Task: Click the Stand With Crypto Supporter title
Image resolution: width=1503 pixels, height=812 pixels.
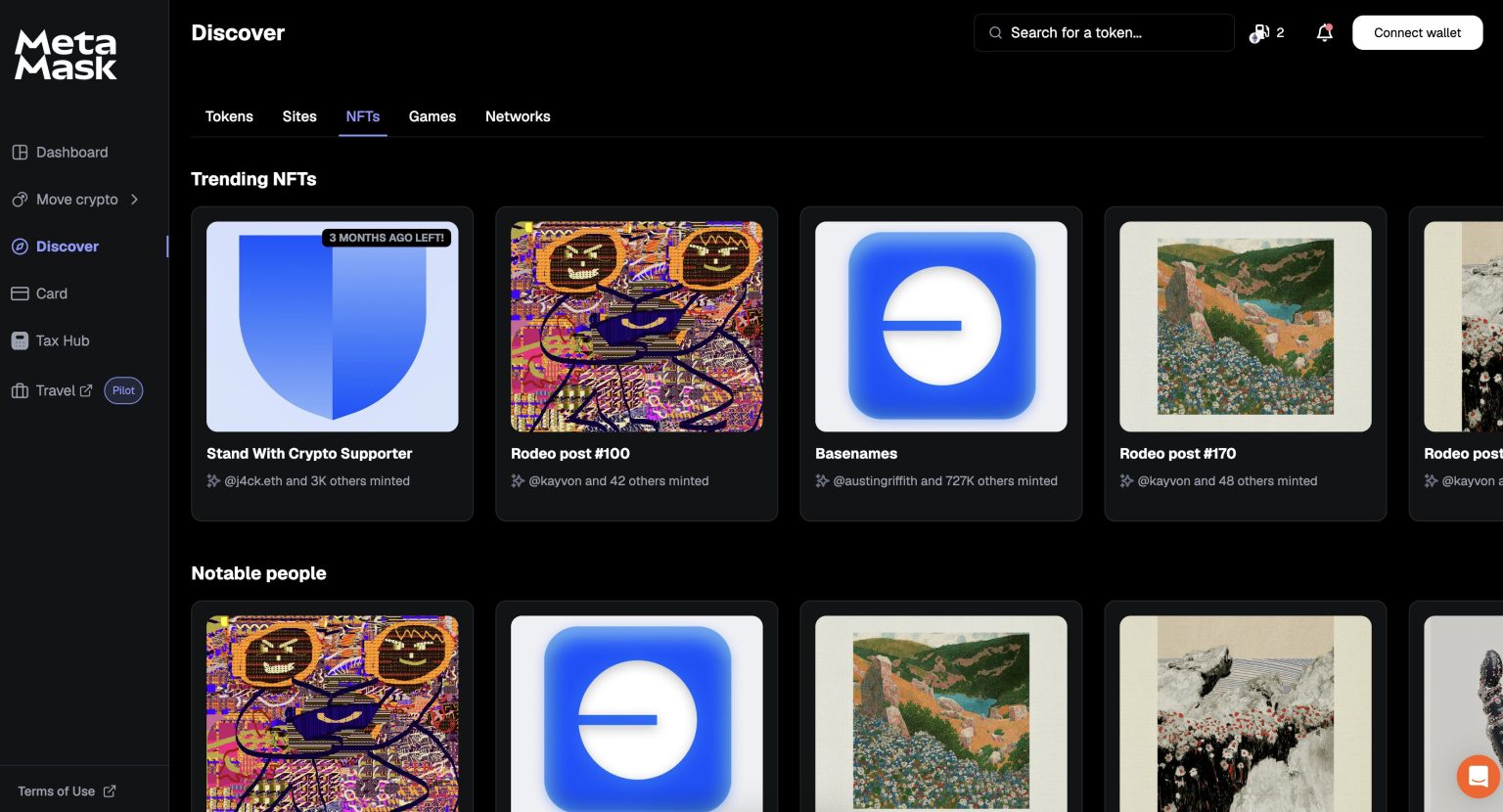Action: (x=309, y=453)
